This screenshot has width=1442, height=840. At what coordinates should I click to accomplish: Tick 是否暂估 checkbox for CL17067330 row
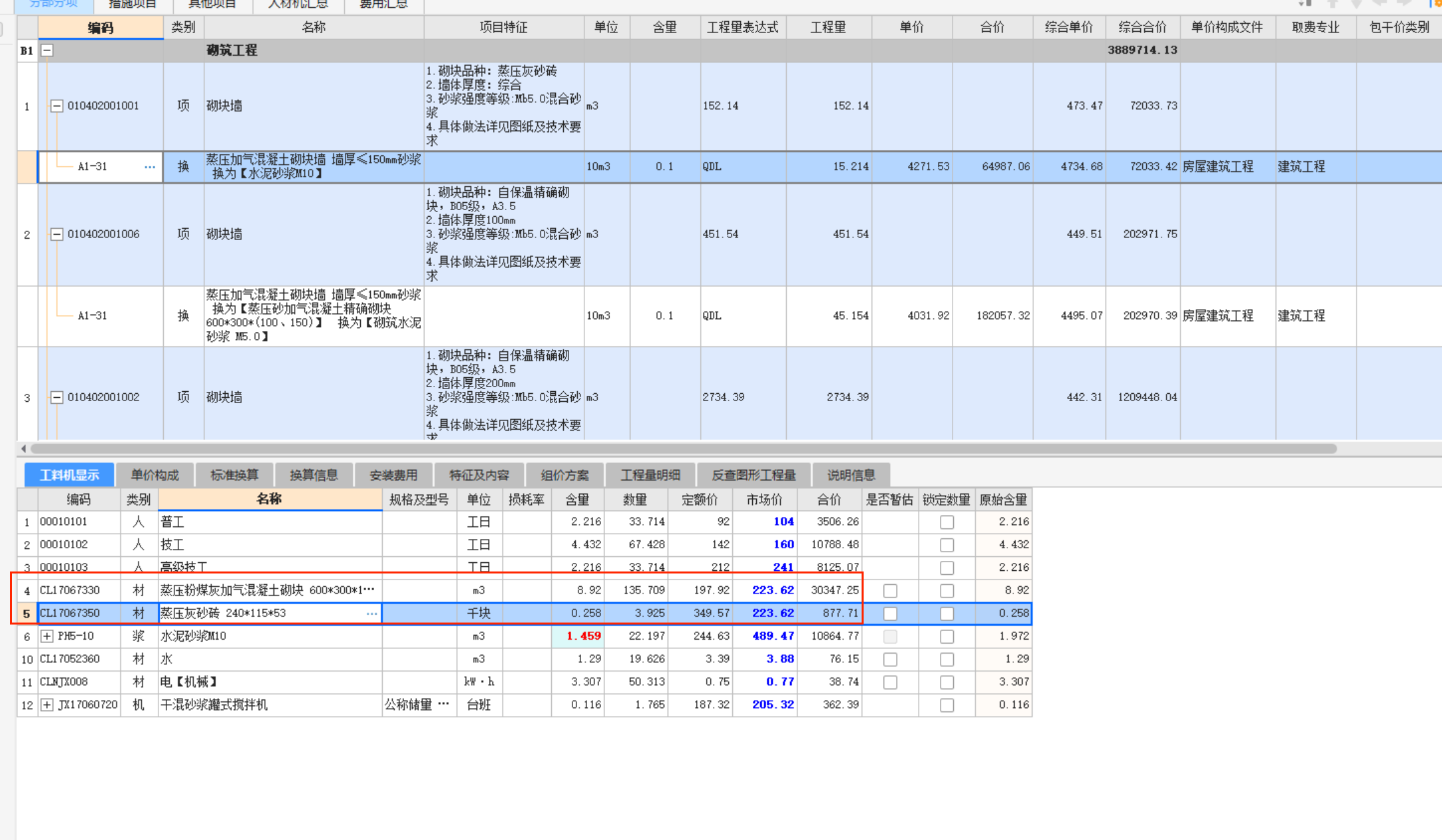[890, 591]
